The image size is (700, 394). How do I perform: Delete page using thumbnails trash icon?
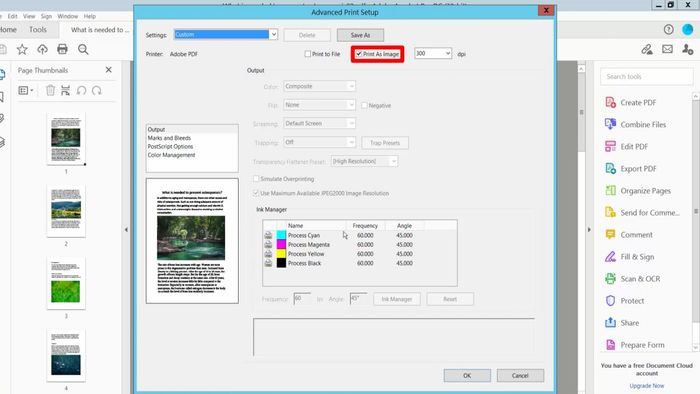50,91
